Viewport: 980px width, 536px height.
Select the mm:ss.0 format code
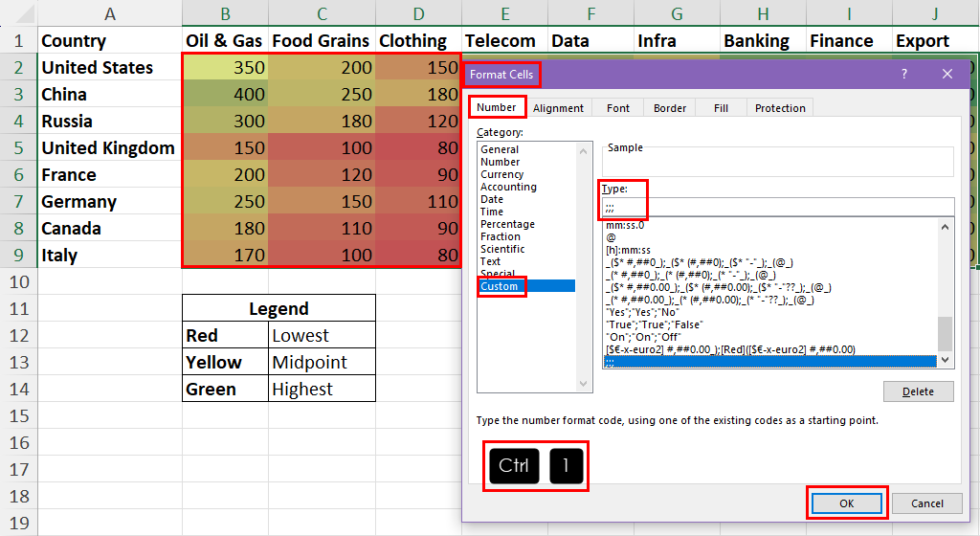(x=625, y=226)
